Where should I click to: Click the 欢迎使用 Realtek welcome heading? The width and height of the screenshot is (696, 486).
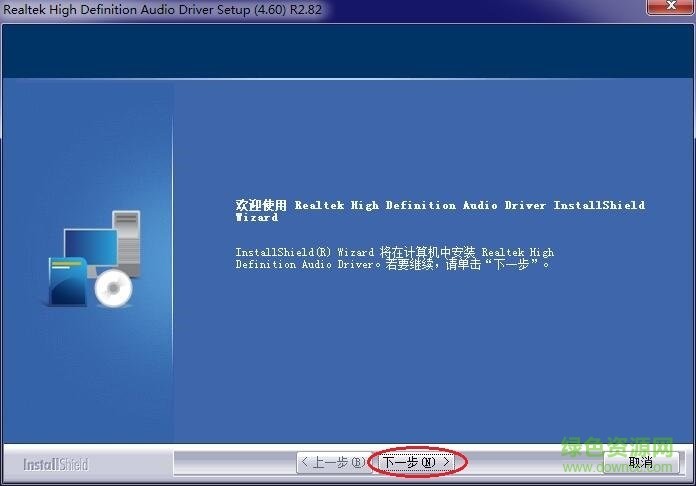(440, 211)
